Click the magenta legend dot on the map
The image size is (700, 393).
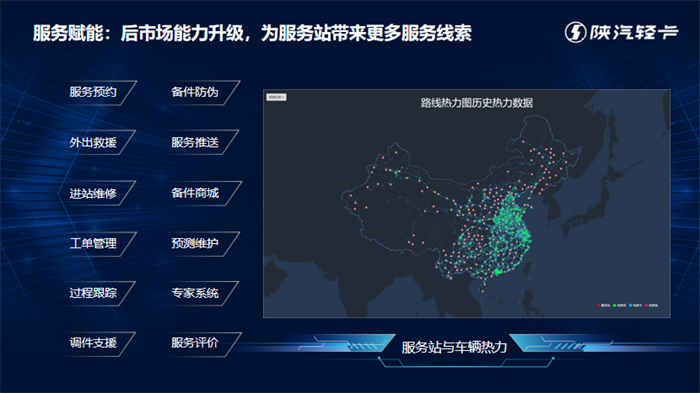(x=646, y=305)
